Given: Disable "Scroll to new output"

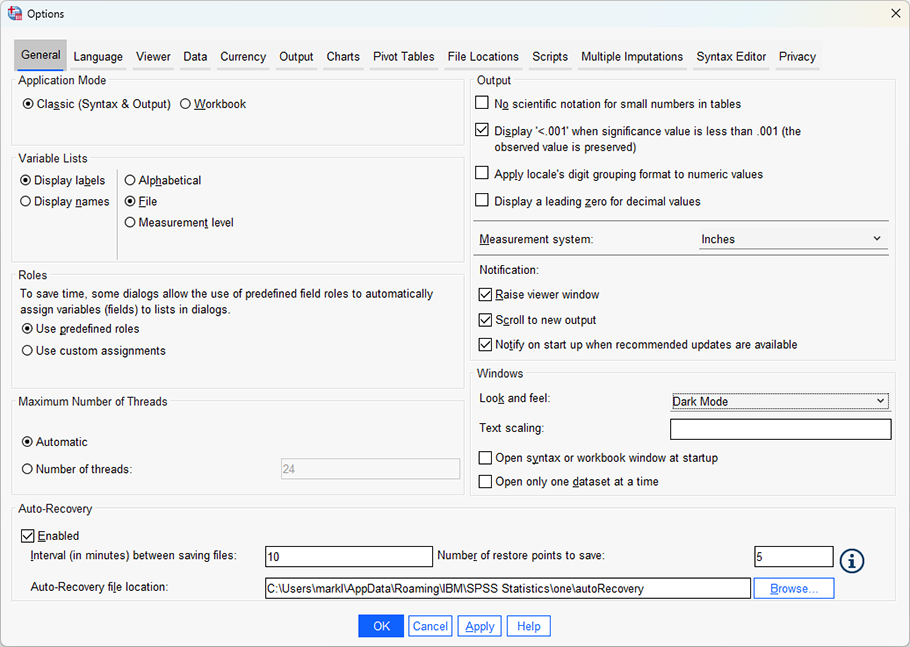Looking at the screenshot, I should [485, 318].
